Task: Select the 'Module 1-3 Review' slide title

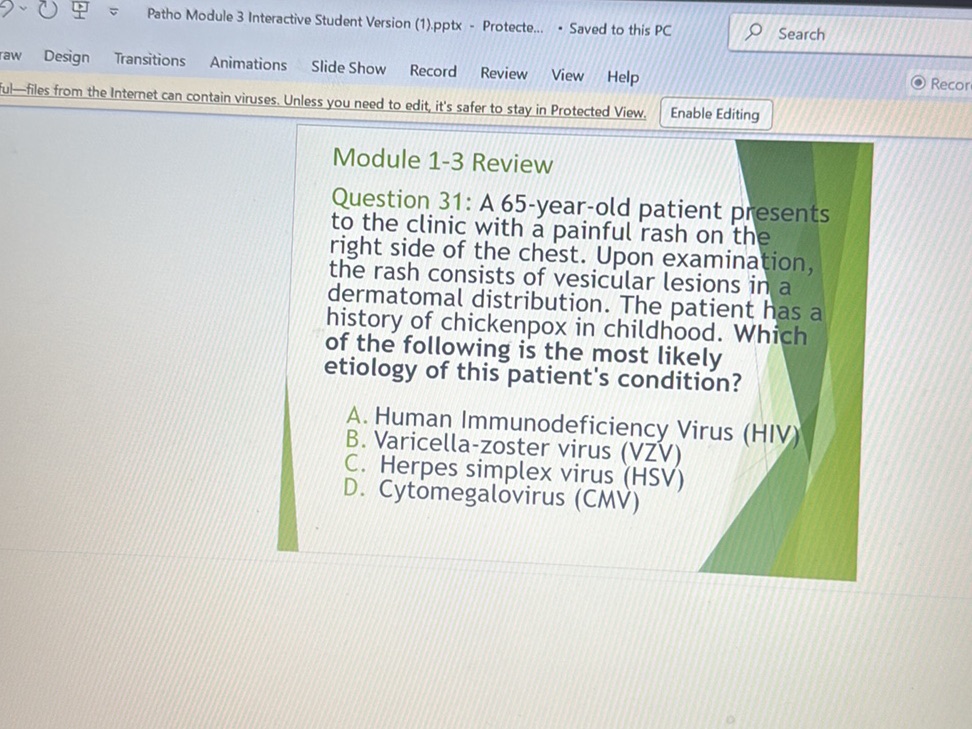Action: 442,161
